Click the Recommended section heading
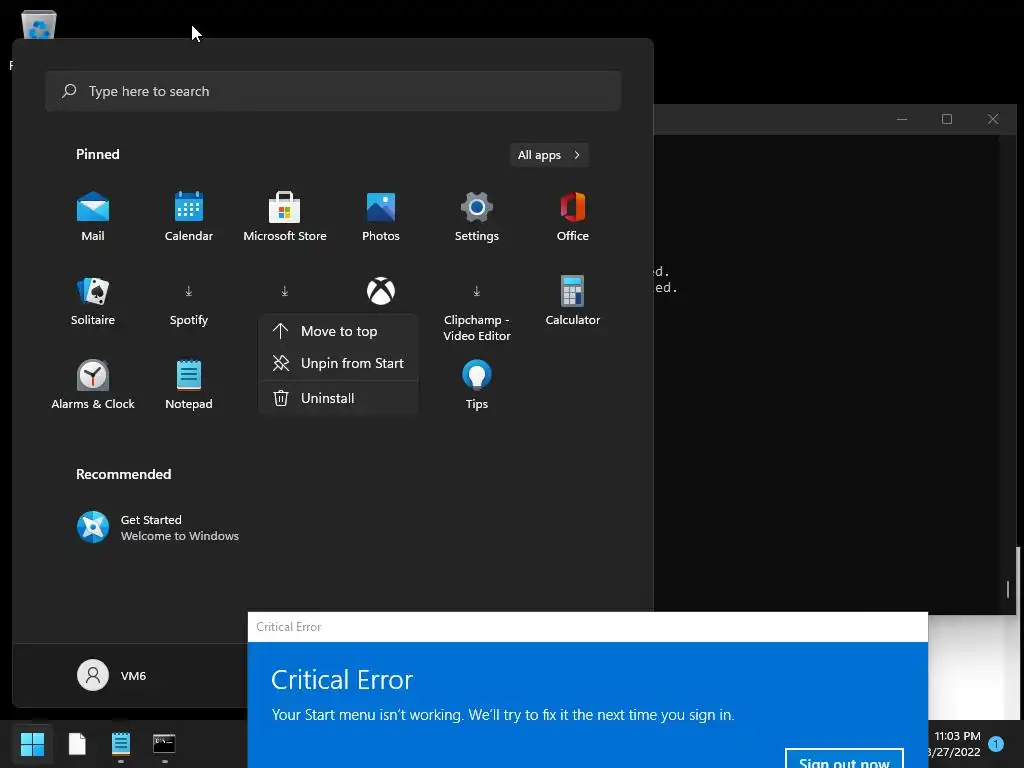This screenshot has height=768, width=1024. 123,474
